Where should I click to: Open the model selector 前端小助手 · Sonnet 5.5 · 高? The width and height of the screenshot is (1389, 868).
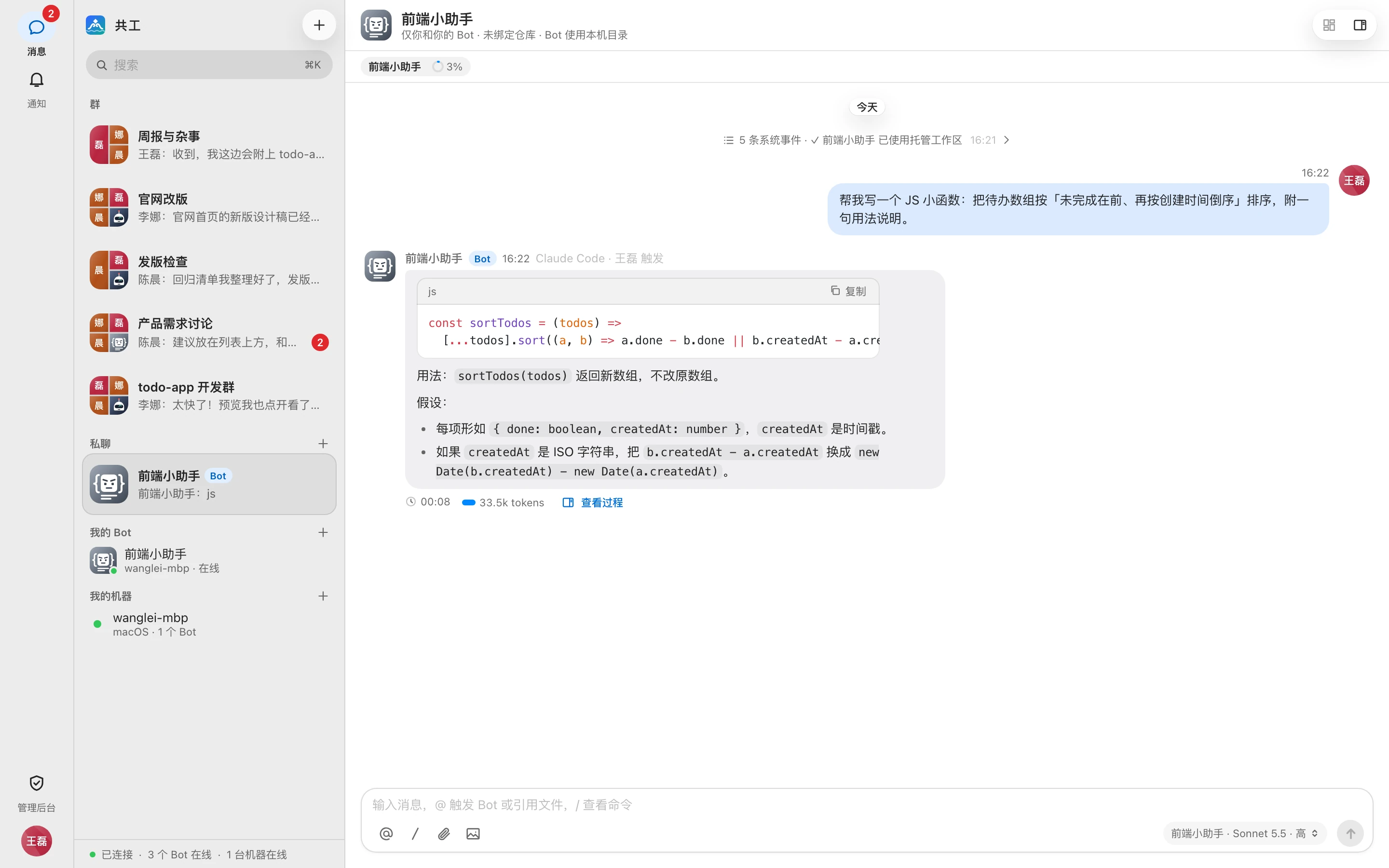(1244, 833)
